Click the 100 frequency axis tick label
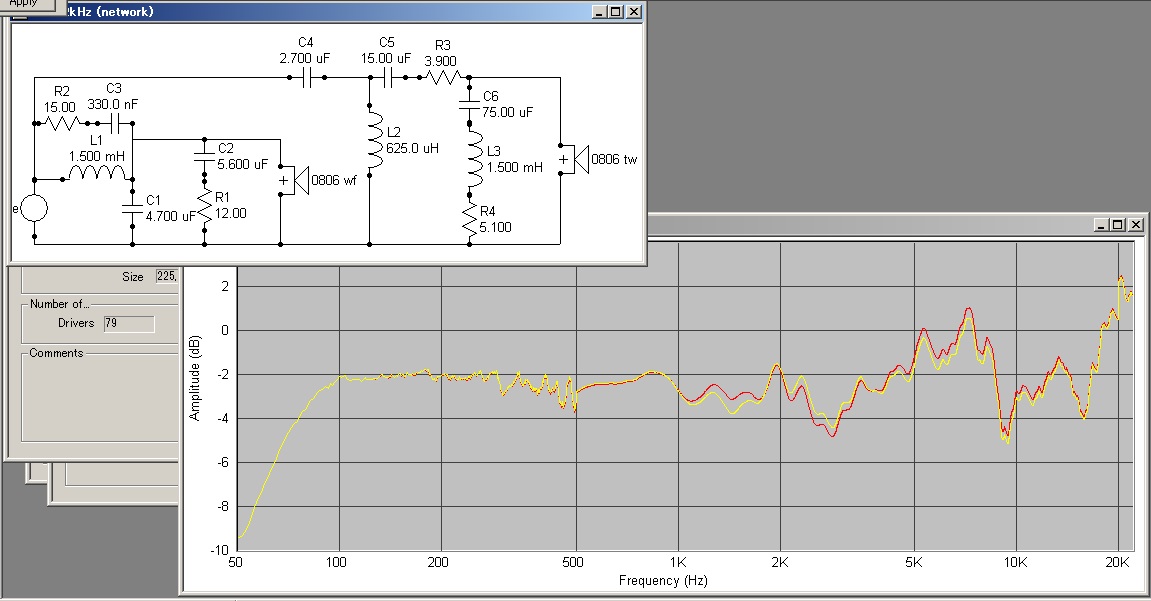 pyautogui.click(x=336, y=562)
